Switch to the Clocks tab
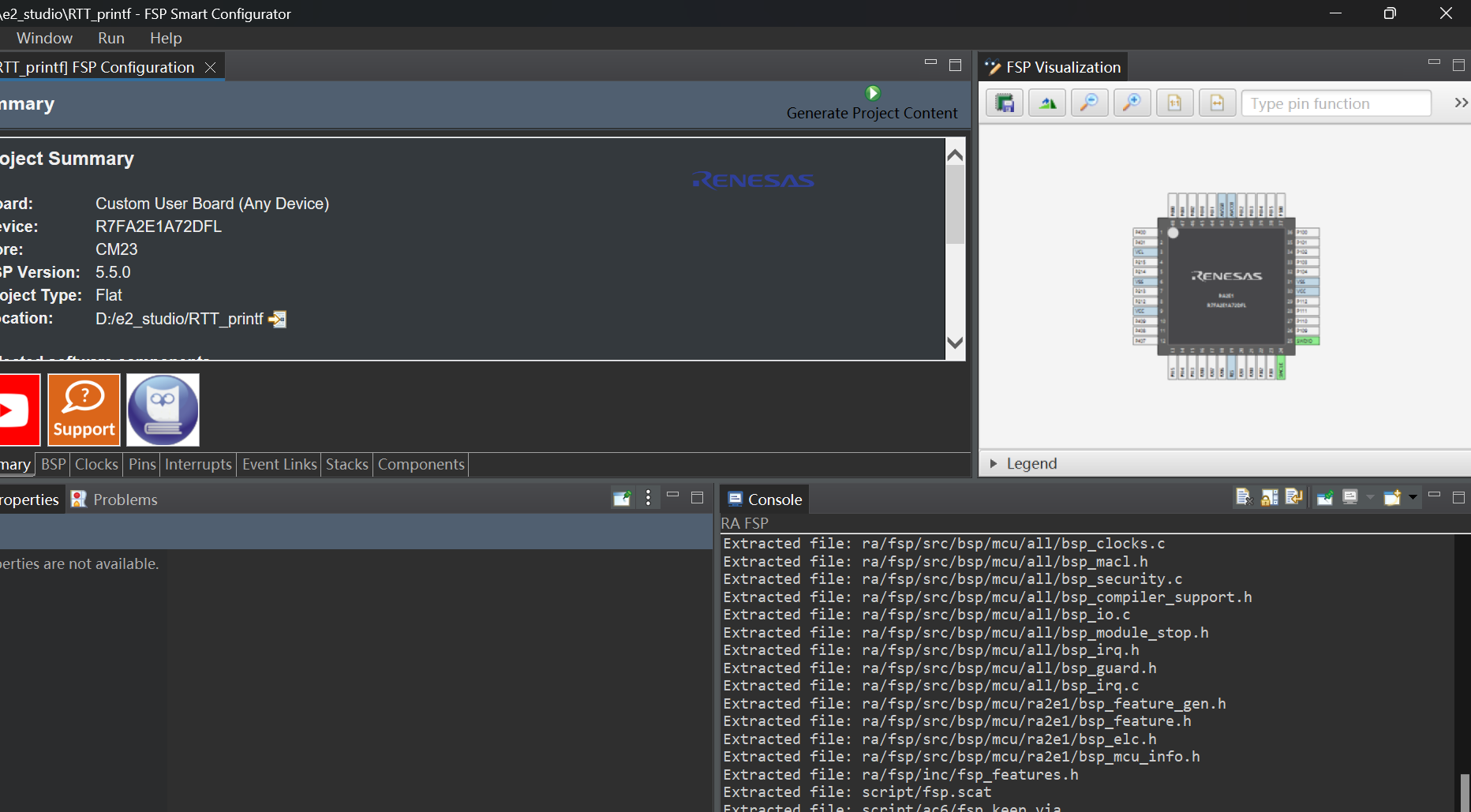The image size is (1471, 812). click(x=96, y=464)
